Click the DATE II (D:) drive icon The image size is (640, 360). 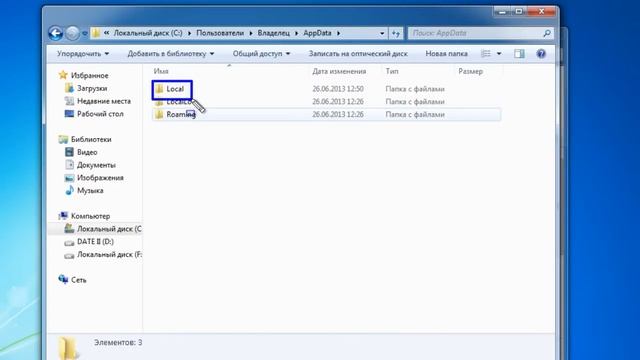(69, 242)
